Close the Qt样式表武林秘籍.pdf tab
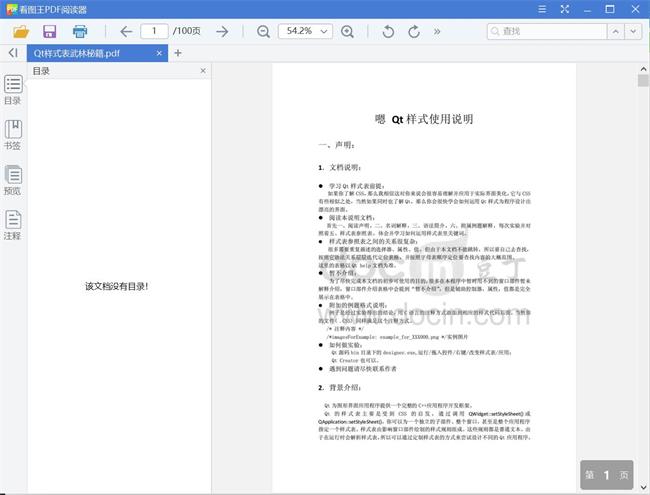 point(159,53)
